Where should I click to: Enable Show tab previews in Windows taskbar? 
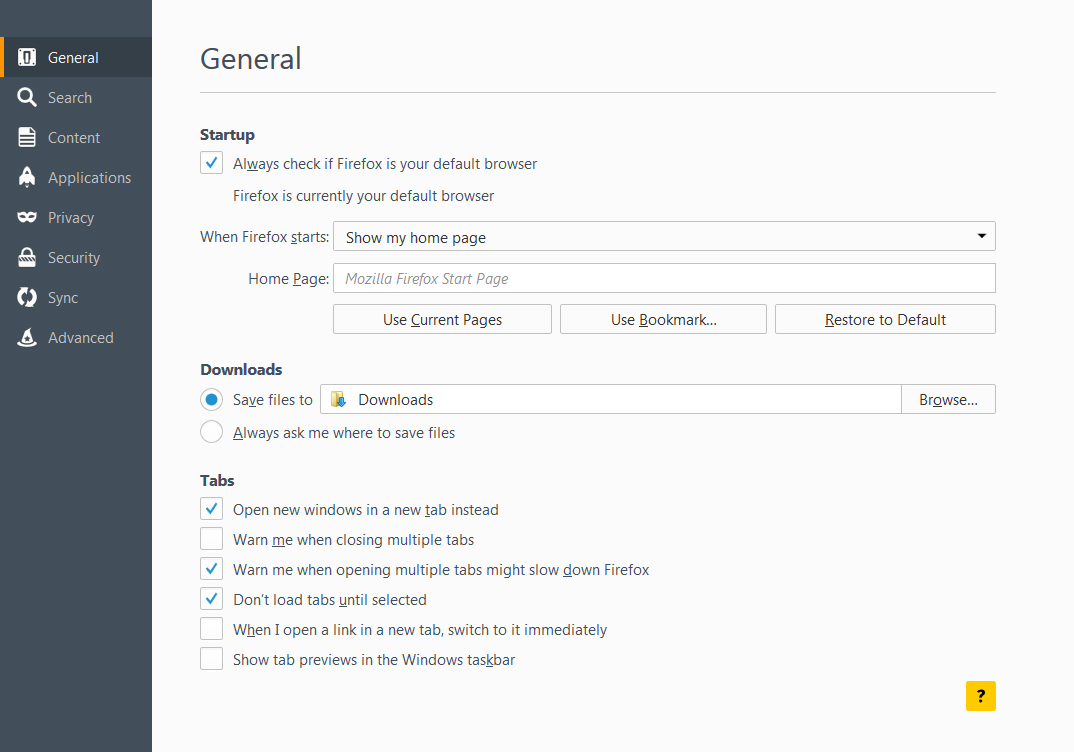point(211,659)
